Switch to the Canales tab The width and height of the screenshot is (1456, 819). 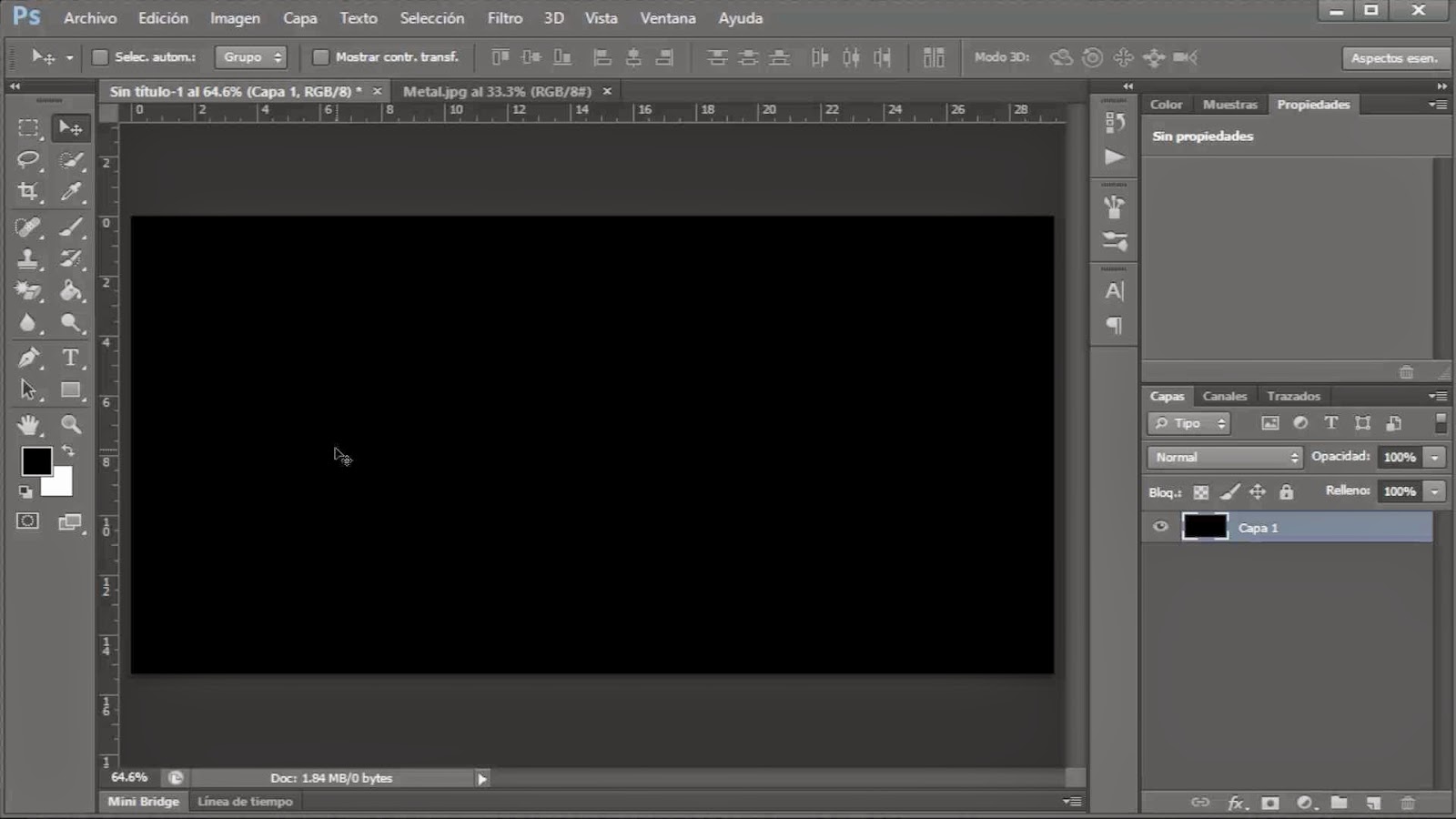point(1225,396)
